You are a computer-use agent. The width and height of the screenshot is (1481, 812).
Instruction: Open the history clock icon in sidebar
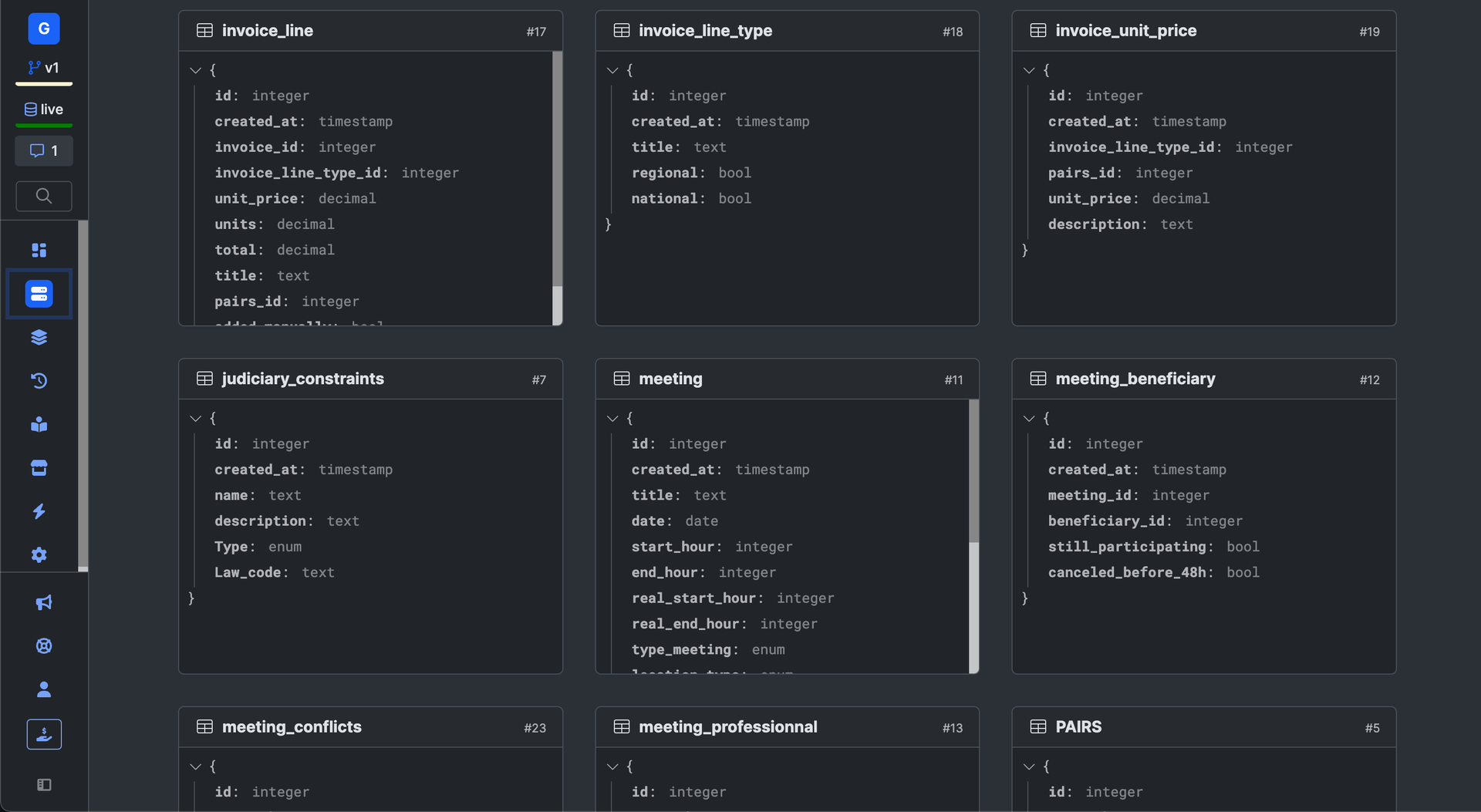click(x=39, y=381)
